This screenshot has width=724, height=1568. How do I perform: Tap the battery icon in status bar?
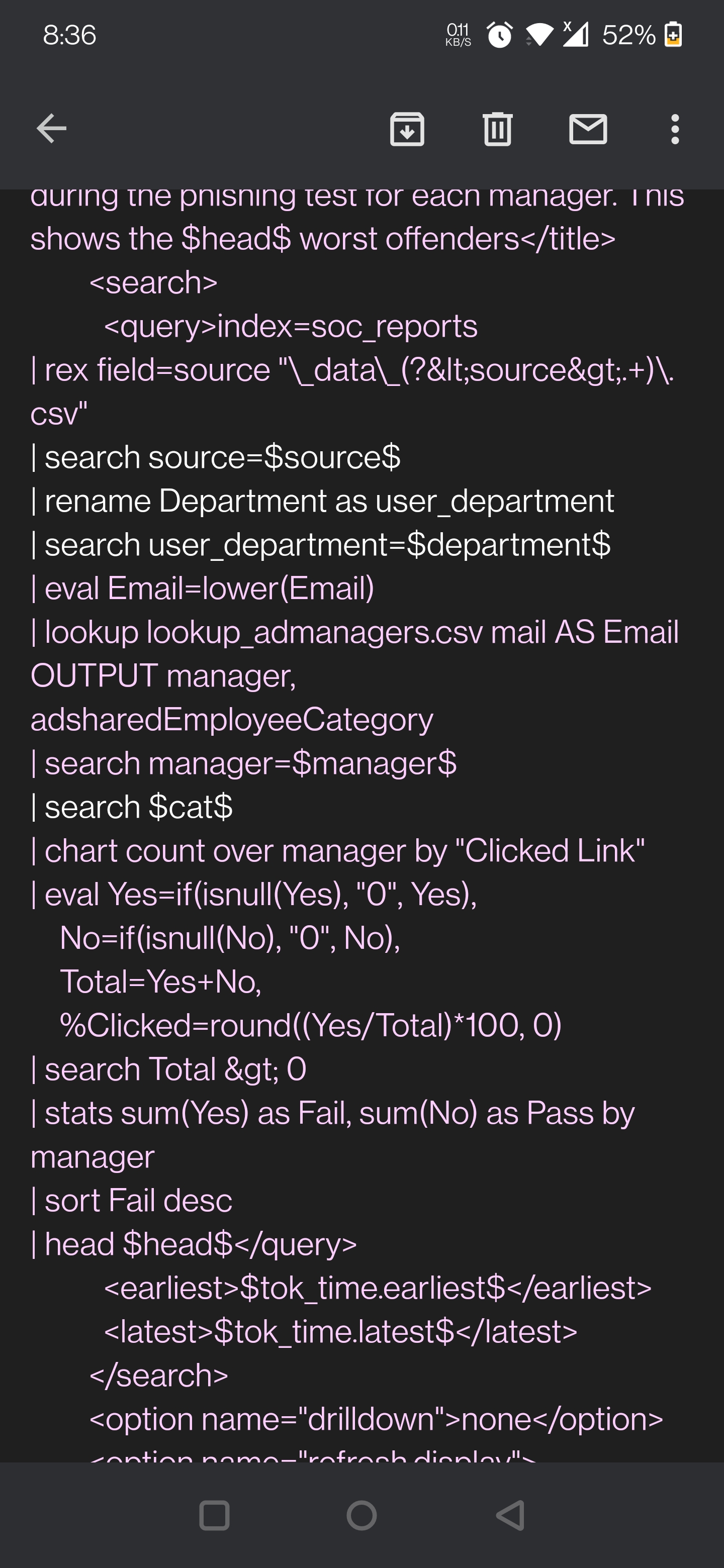(x=673, y=35)
